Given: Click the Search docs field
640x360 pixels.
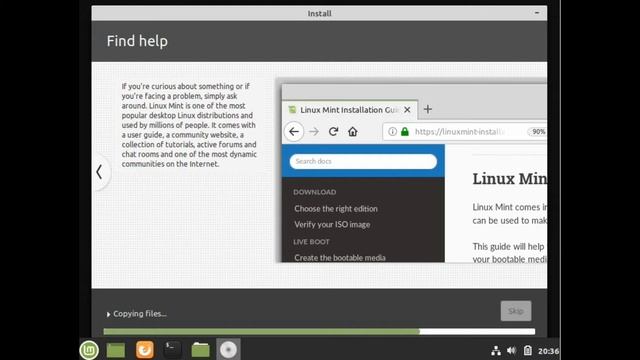Looking at the screenshot, I should tap(363, 161).
